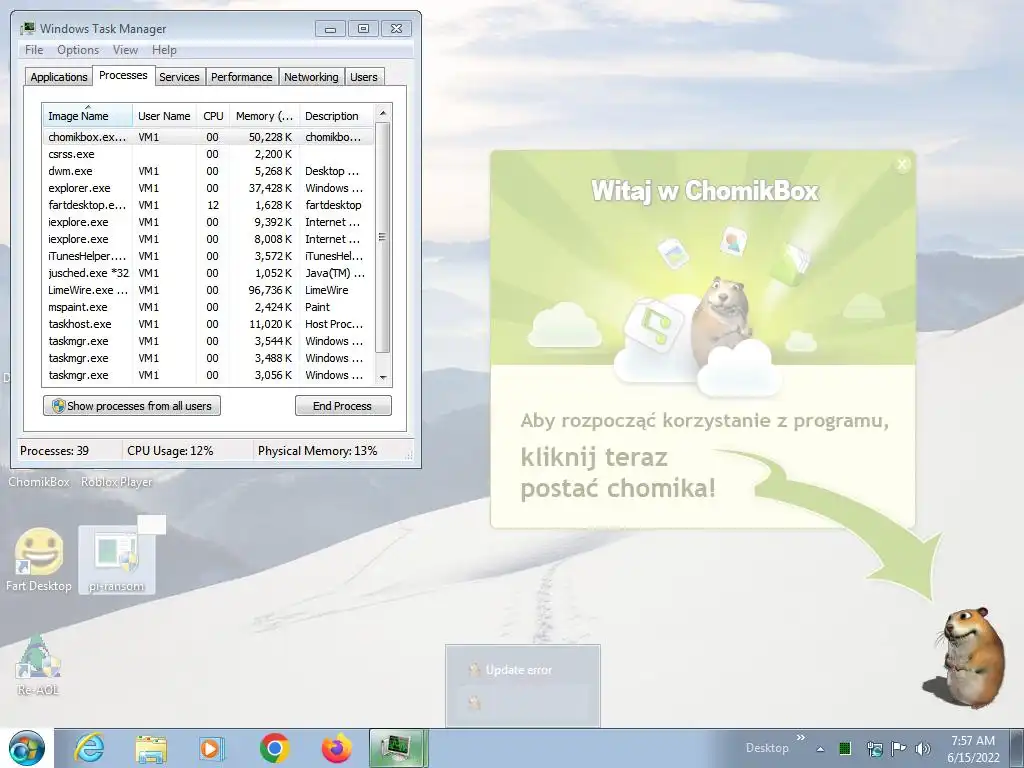Select taskmgr.exe using 3,056 K

(x=208, y=375)
